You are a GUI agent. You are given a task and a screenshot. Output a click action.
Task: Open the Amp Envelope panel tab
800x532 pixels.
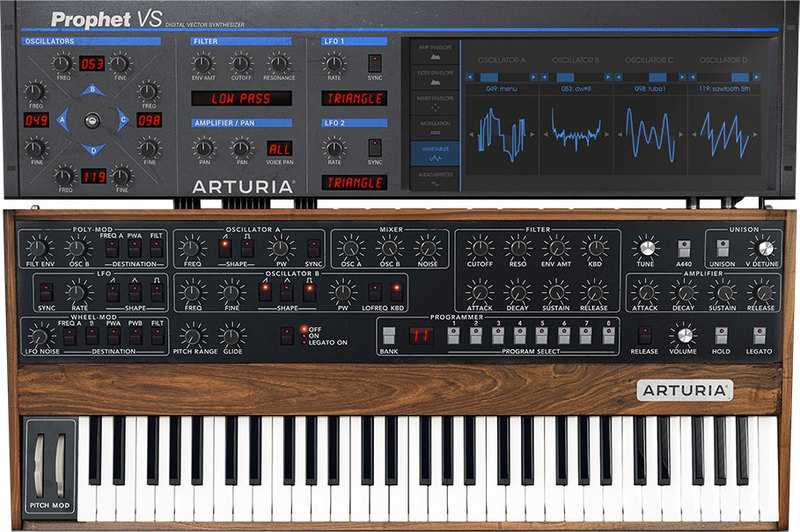[x=435, y=53]
